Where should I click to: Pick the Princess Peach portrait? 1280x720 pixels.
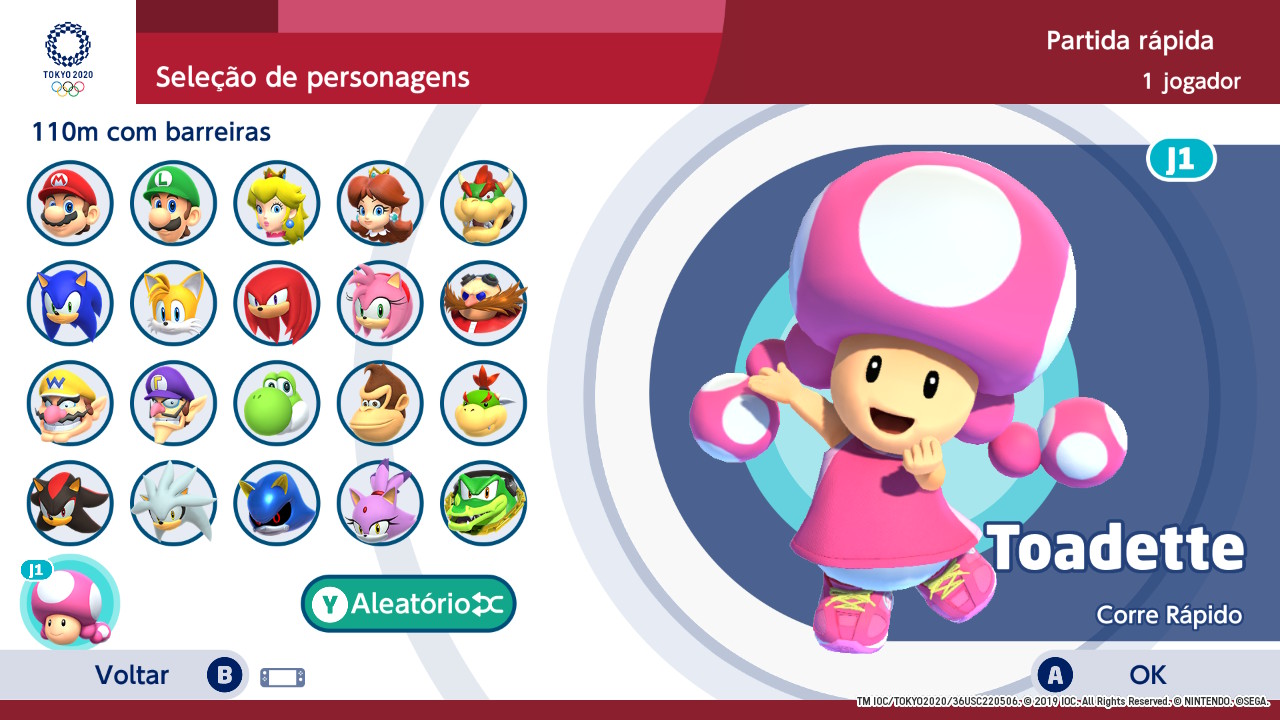[x=277, y=203]
